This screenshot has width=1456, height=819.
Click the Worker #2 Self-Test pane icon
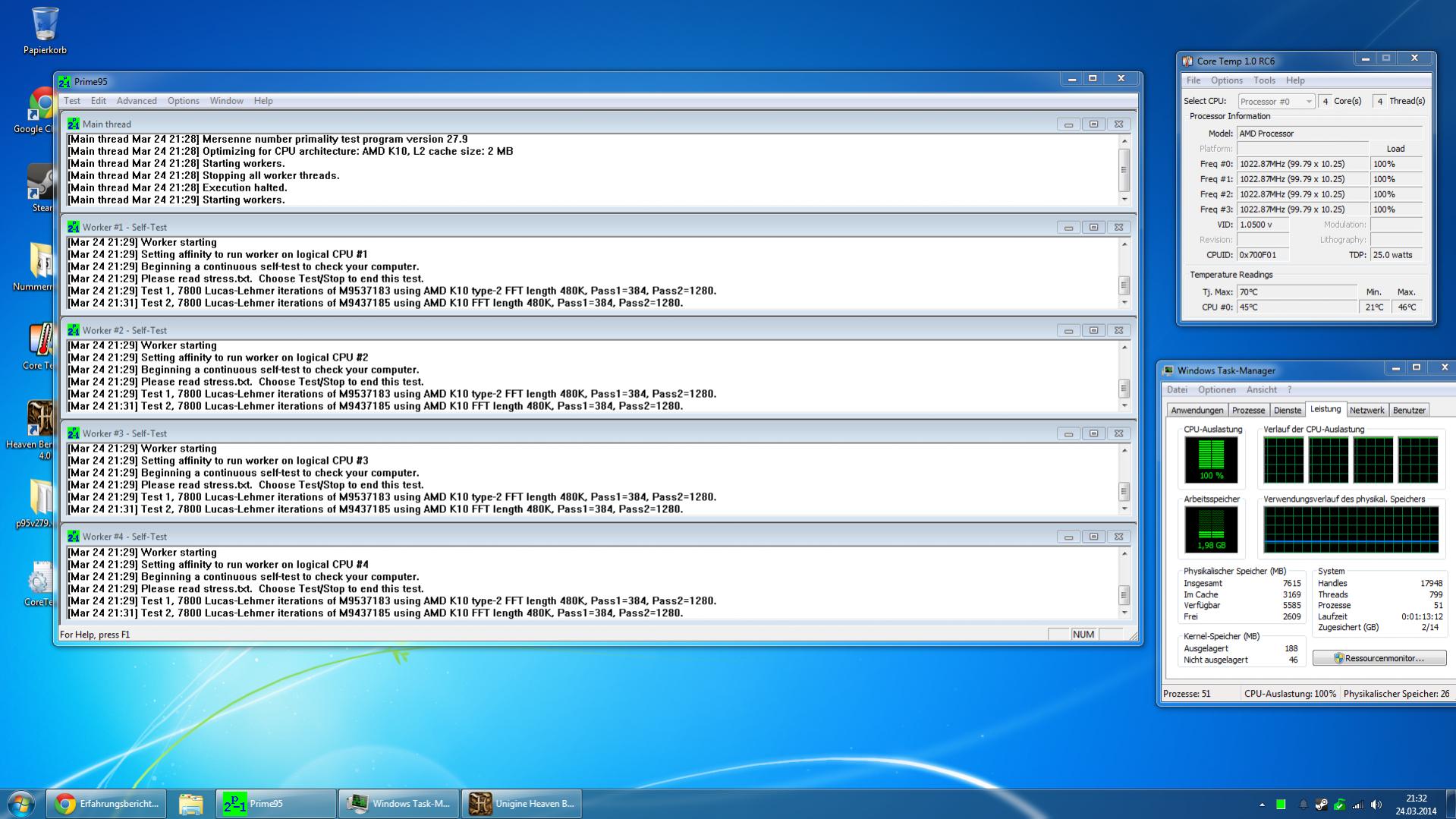pyautogui.click(x=73, y=330)
